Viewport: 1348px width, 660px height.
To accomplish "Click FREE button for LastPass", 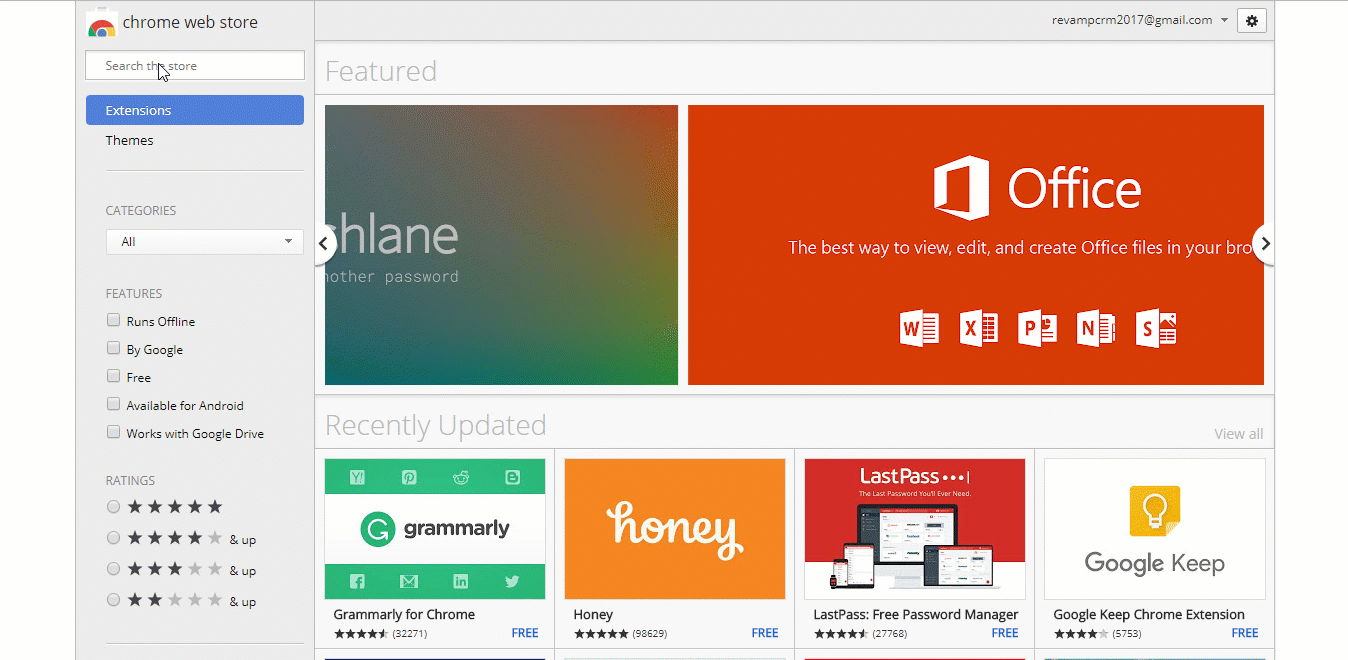I will point(1005,633).
